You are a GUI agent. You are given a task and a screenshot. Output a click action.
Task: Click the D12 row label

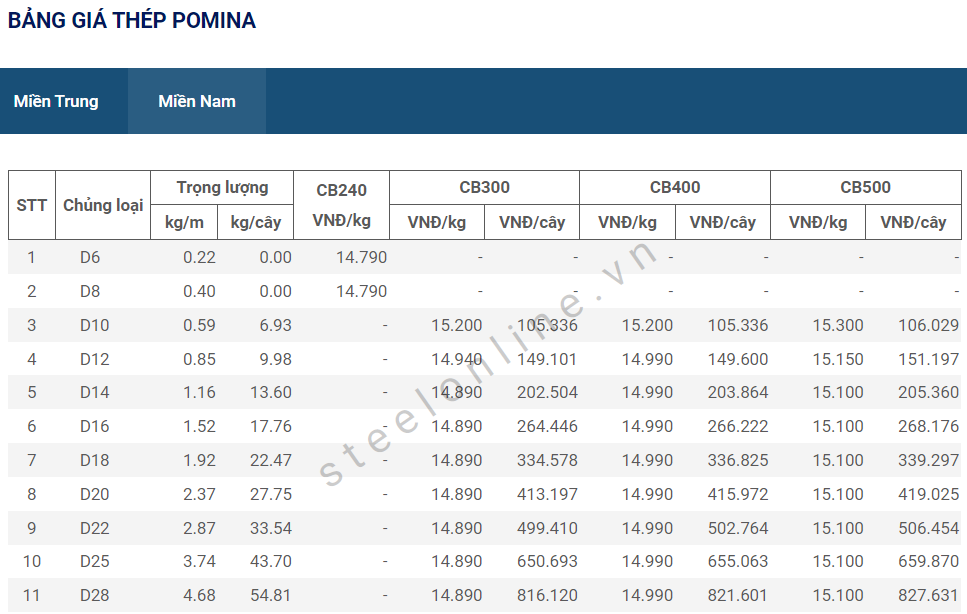click(x=94, y=359)
